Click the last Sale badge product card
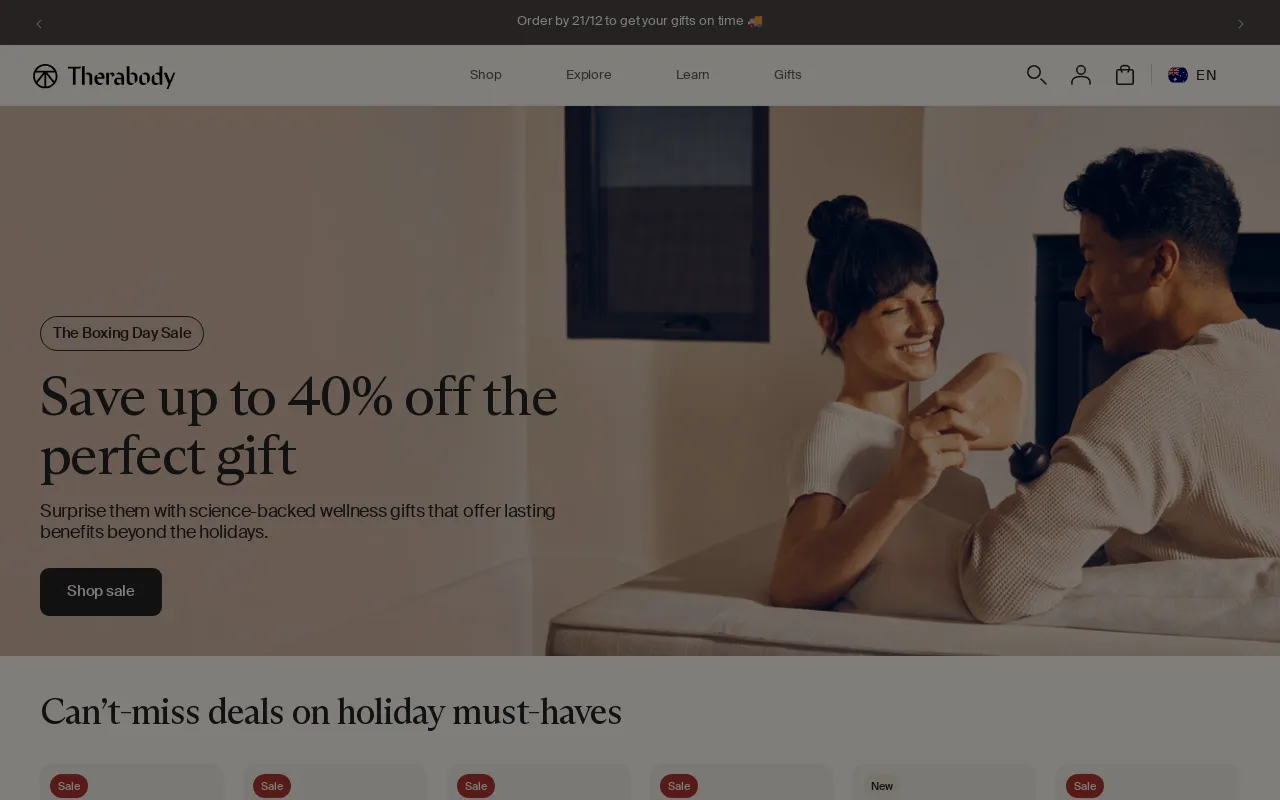The height and width of the screenshot is (800, 1280). 1147,782
